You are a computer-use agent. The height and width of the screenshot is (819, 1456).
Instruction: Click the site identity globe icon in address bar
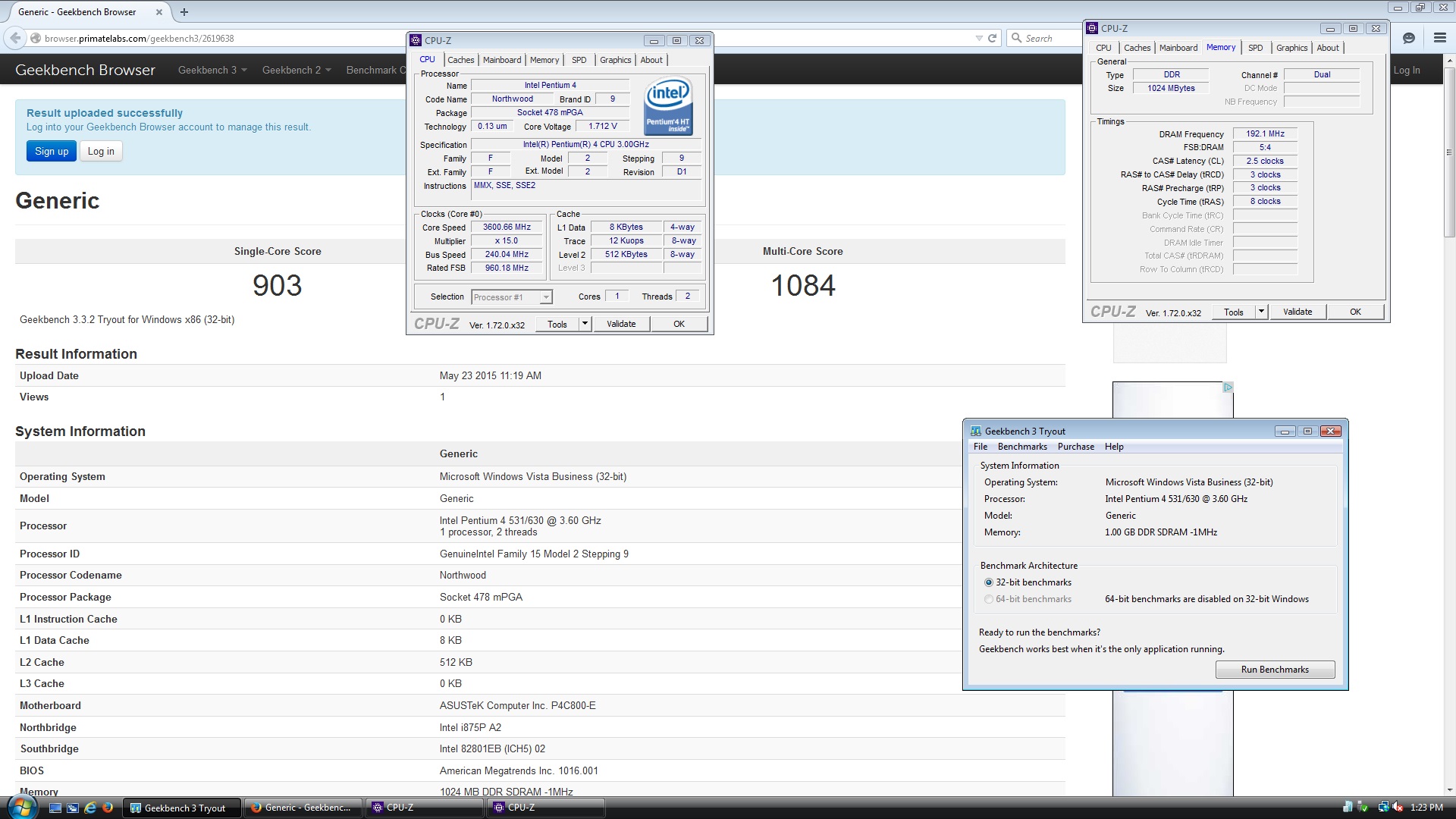(x=36, y=38)
